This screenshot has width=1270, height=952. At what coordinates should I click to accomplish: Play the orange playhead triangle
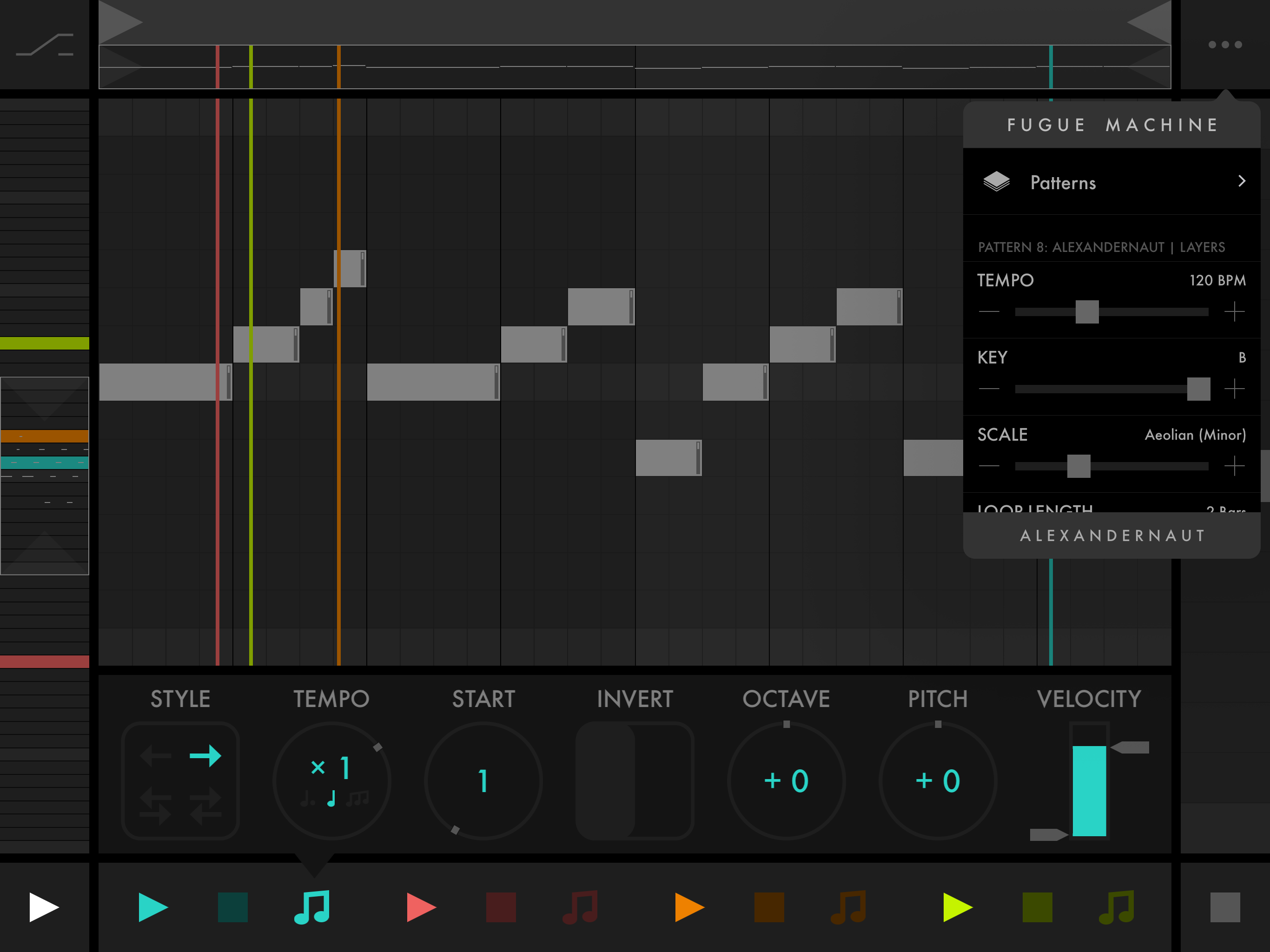coord(689,907)
